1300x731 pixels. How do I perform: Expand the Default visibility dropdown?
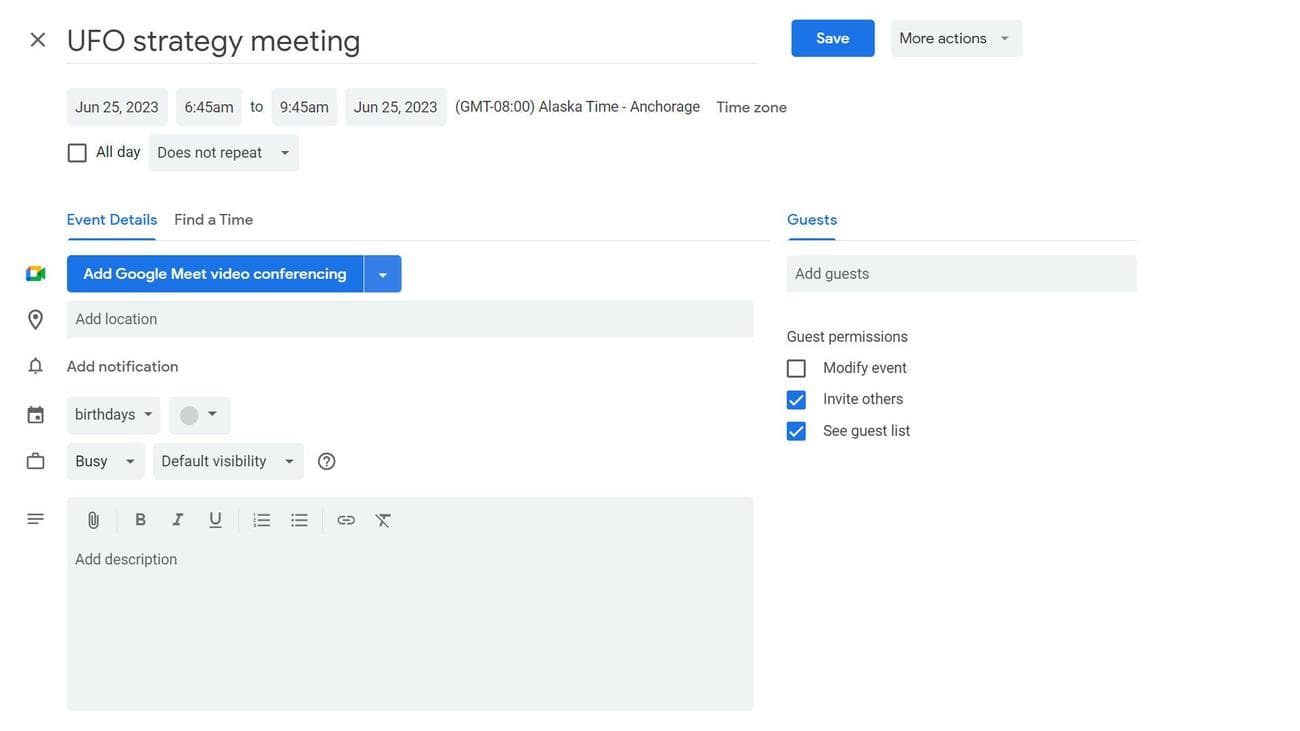228,461
